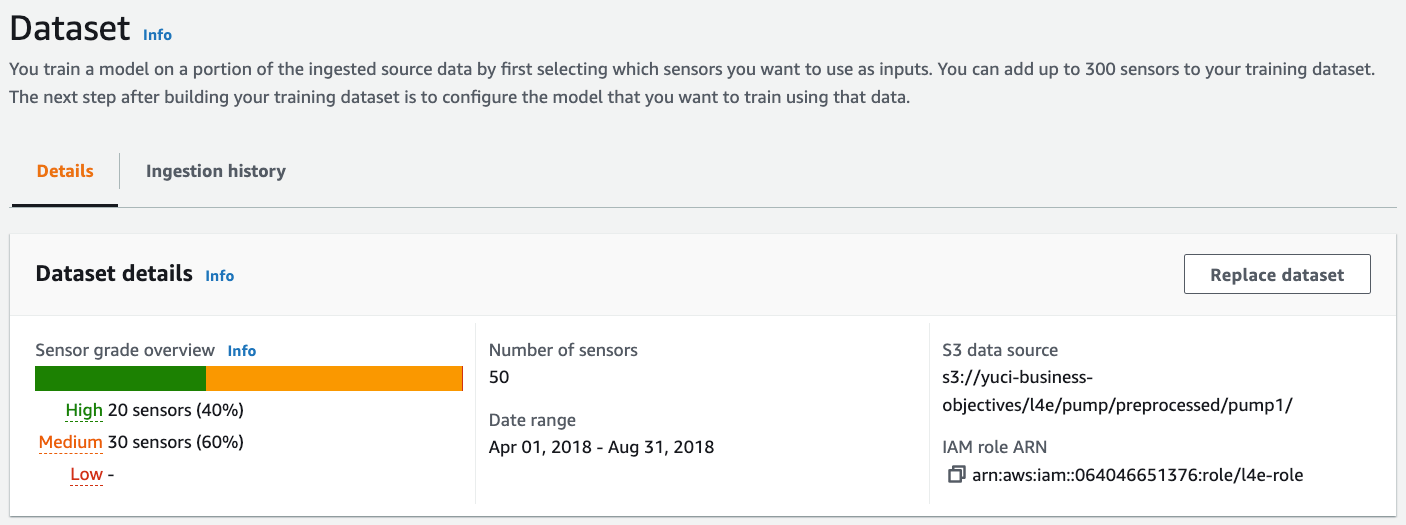Image resolution: width=1406 pixels, height=525 pixels.
Task: Click the orange Medium segment of grade bar
Action: (333, 378)
